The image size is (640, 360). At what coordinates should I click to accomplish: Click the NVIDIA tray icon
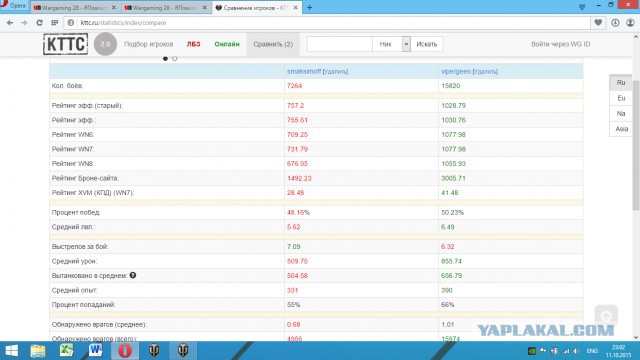pos(531,351)
